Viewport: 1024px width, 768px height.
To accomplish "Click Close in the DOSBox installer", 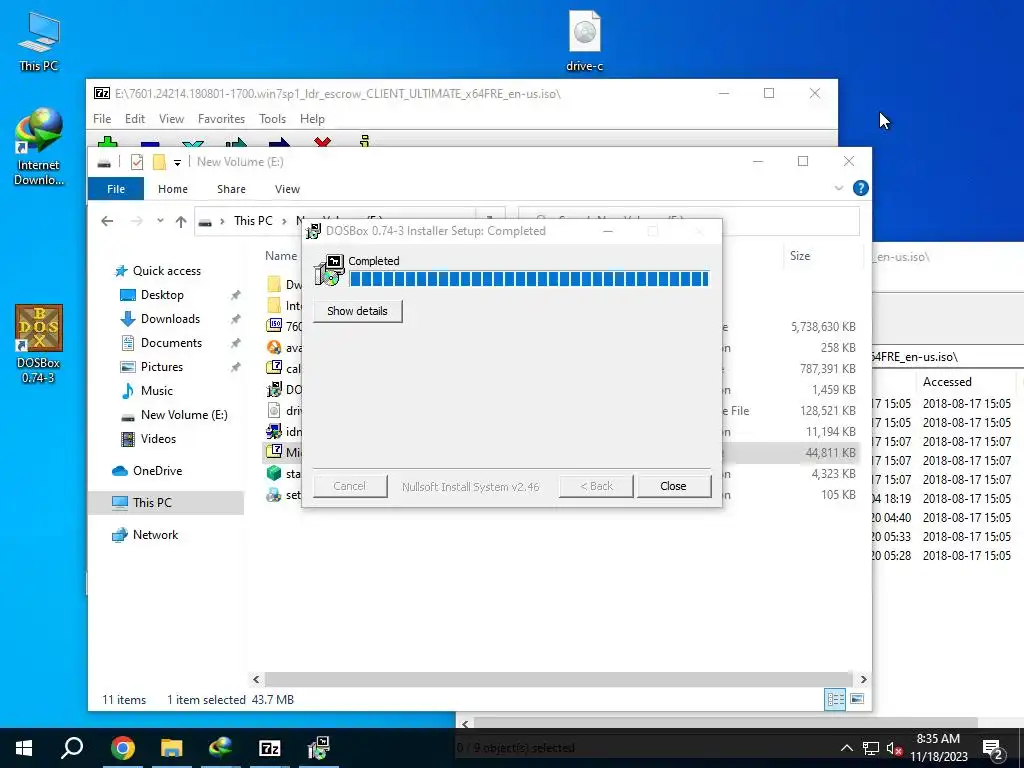I will [673, 486].
